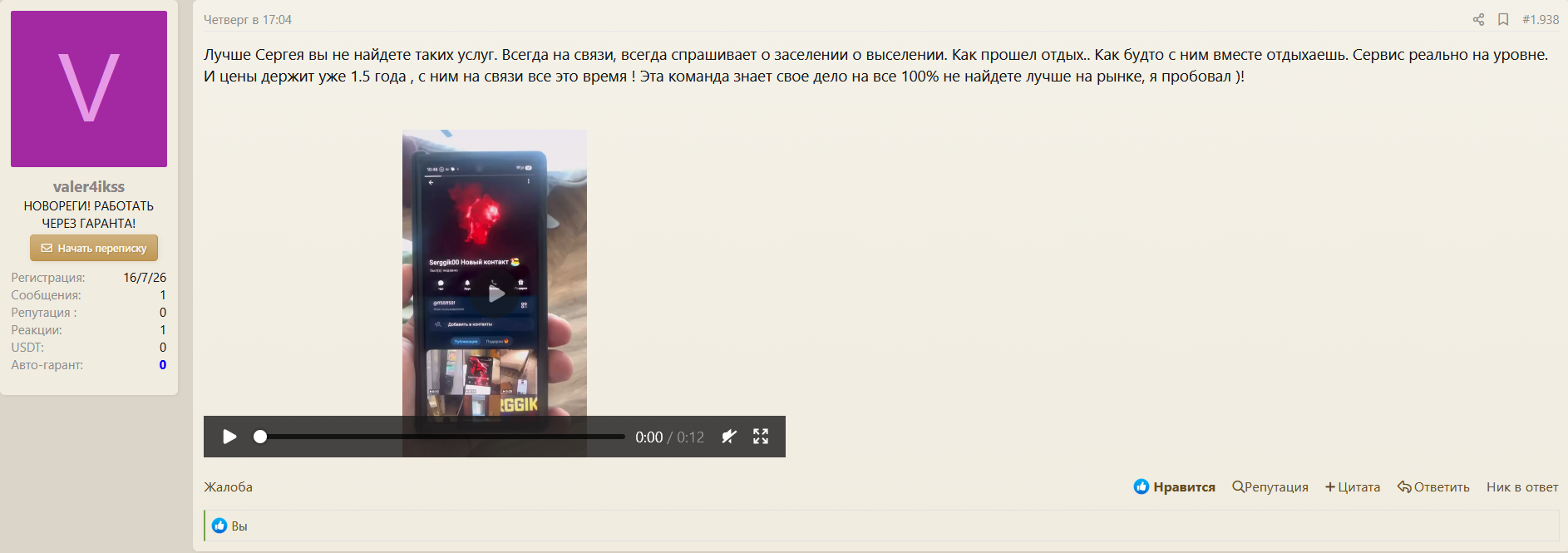Click the center play overlay on video
The height and width of the screenshot is (553, 1568).
coord(496,294)
